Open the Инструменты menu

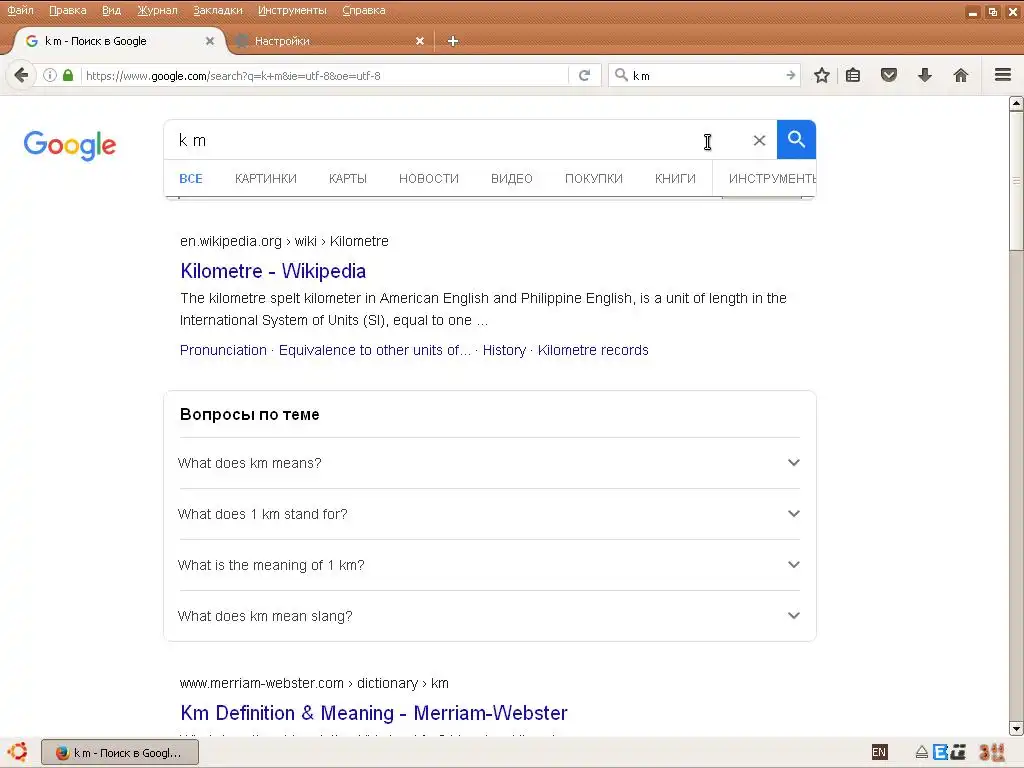292,10
